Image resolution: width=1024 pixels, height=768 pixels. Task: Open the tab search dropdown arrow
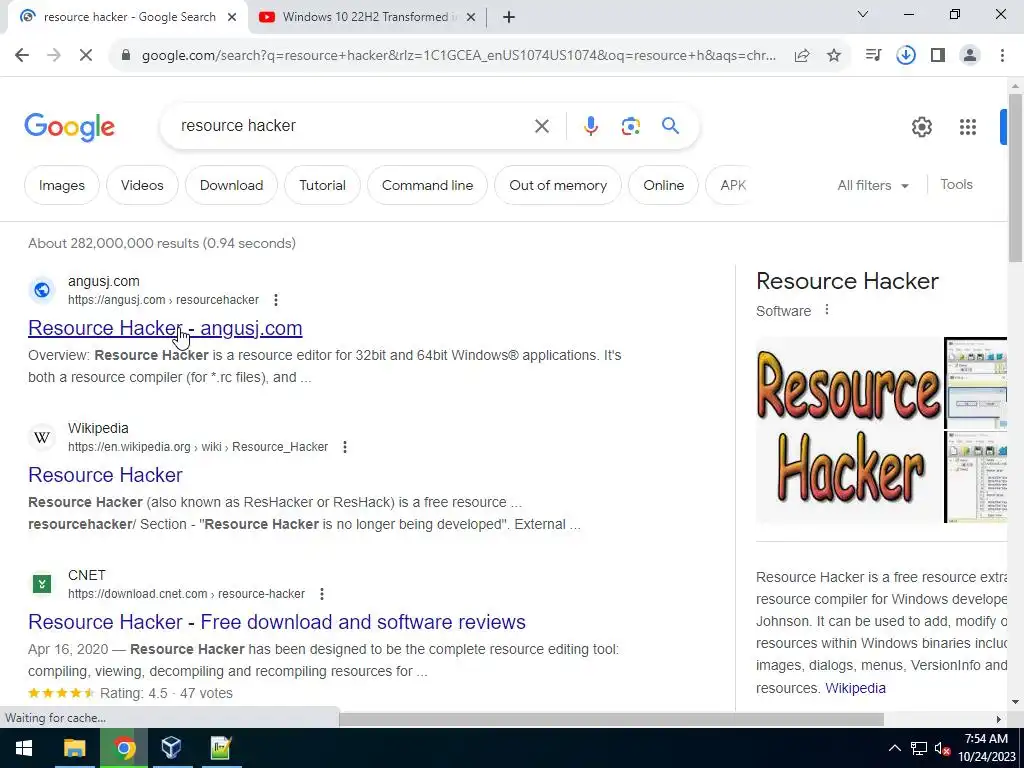pos(863,14)
